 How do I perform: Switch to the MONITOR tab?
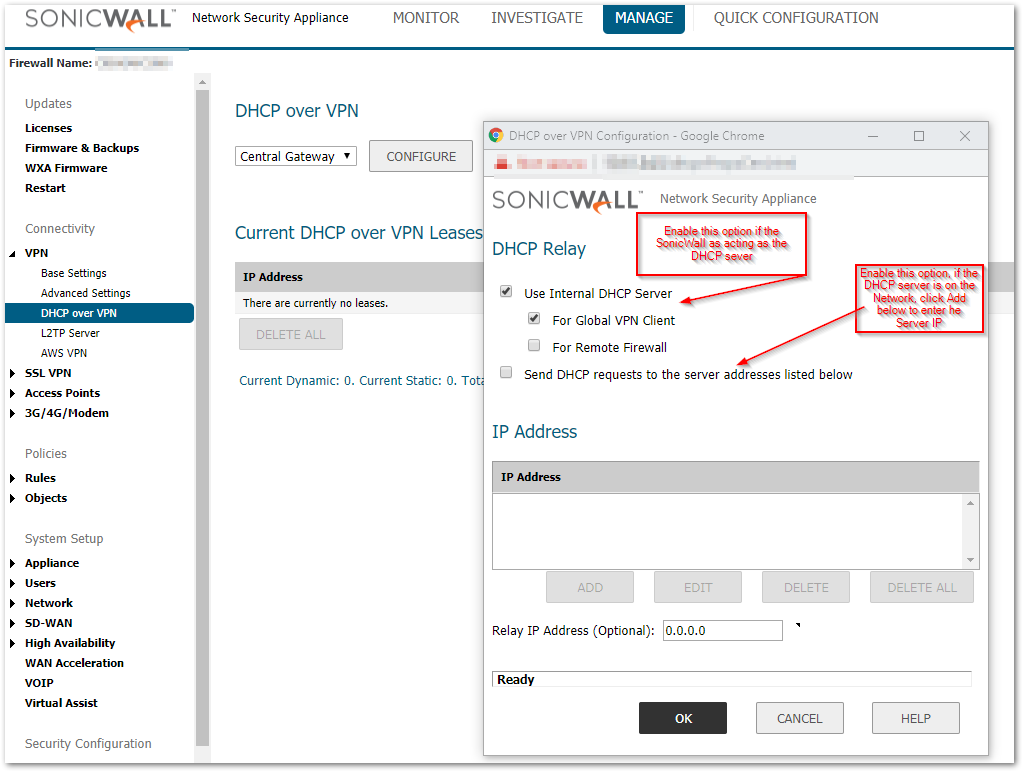pyautogui.click(x=426, y=18)
